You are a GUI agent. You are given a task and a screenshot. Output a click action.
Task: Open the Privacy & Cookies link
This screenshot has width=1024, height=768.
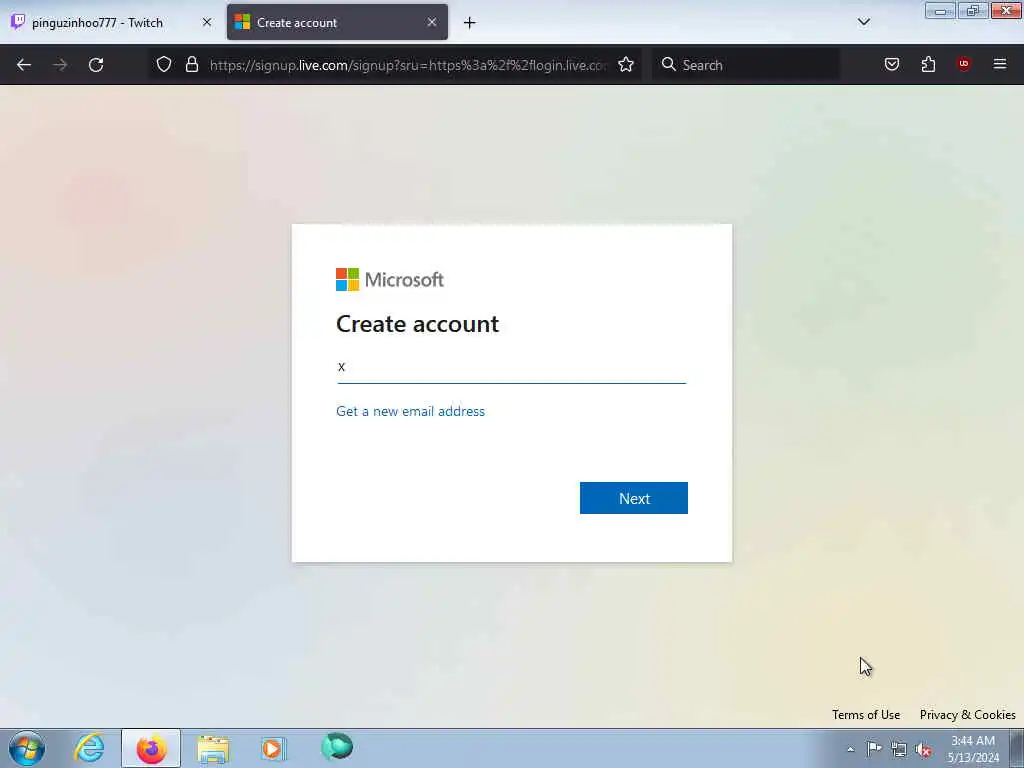(x=967, y=714)
